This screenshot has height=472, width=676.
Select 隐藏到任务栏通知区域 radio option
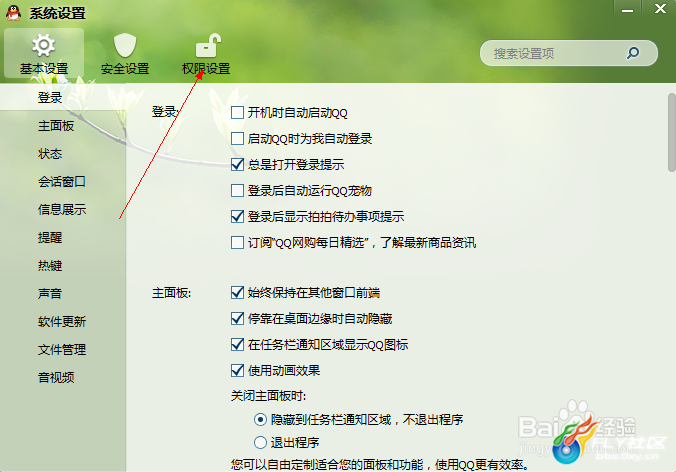(260, 419)
